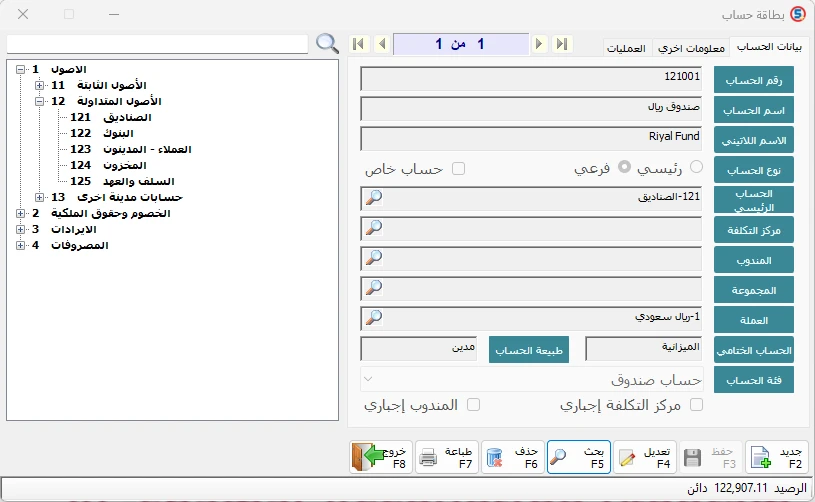Click the طباعة F7 print button

pos(446,457)
